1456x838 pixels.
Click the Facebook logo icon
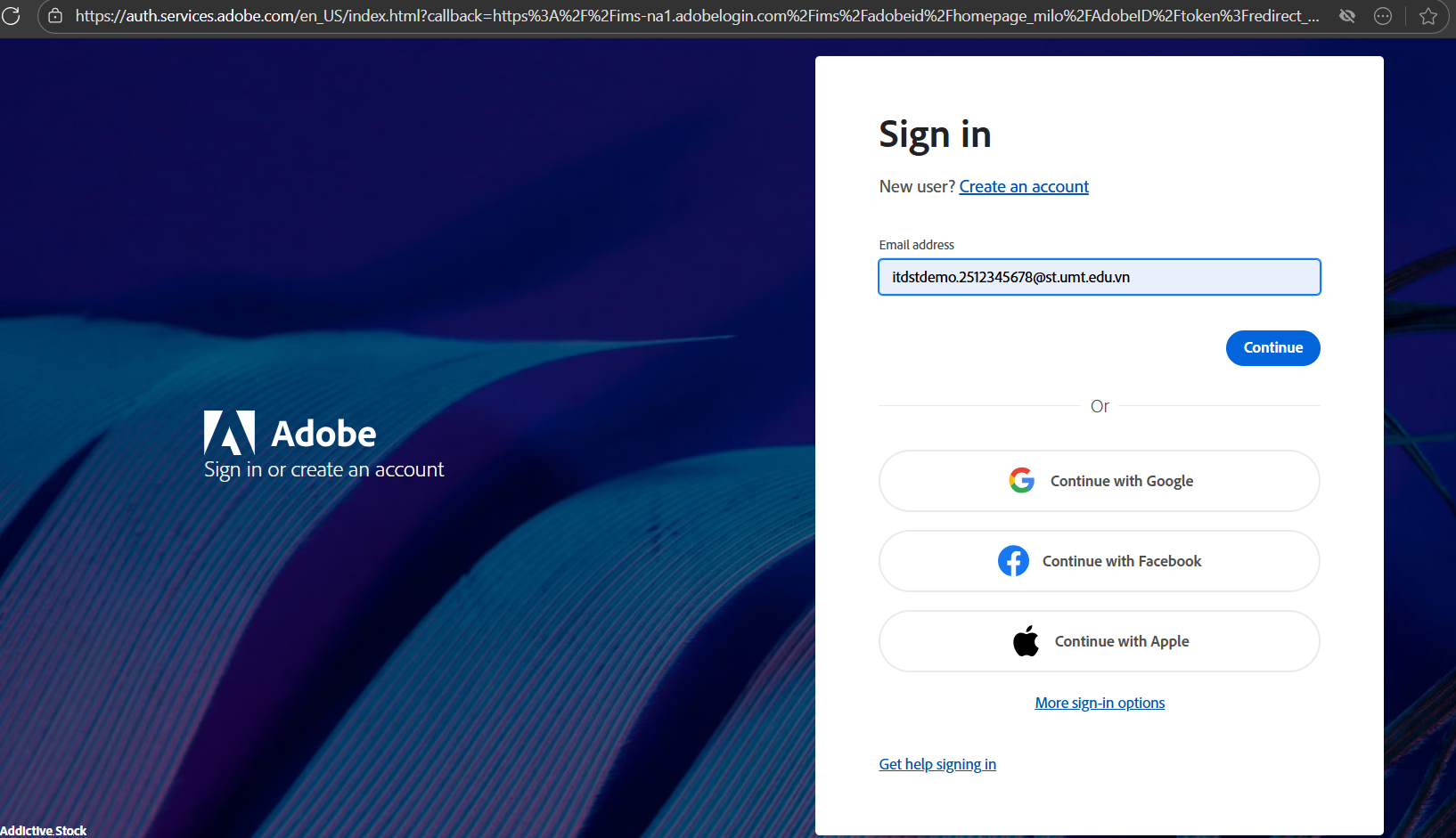(x=1013, y=561)
